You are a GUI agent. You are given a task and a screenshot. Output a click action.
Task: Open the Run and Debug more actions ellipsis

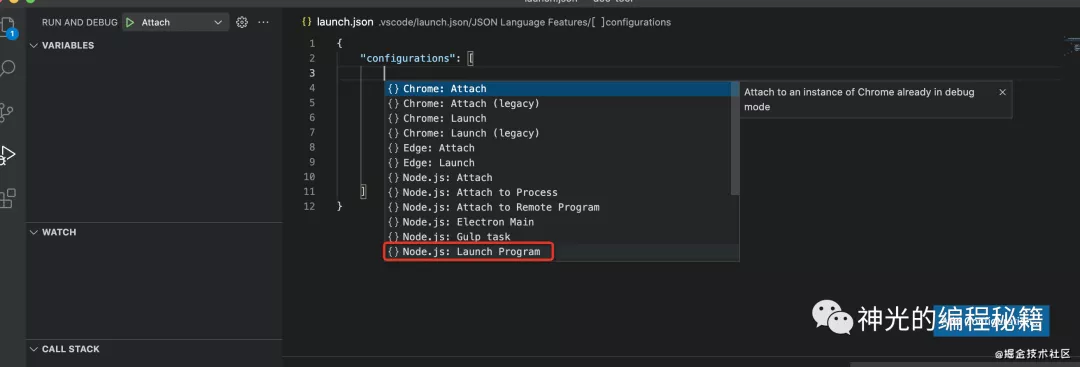pyautogui.click(x=263, y=22)
